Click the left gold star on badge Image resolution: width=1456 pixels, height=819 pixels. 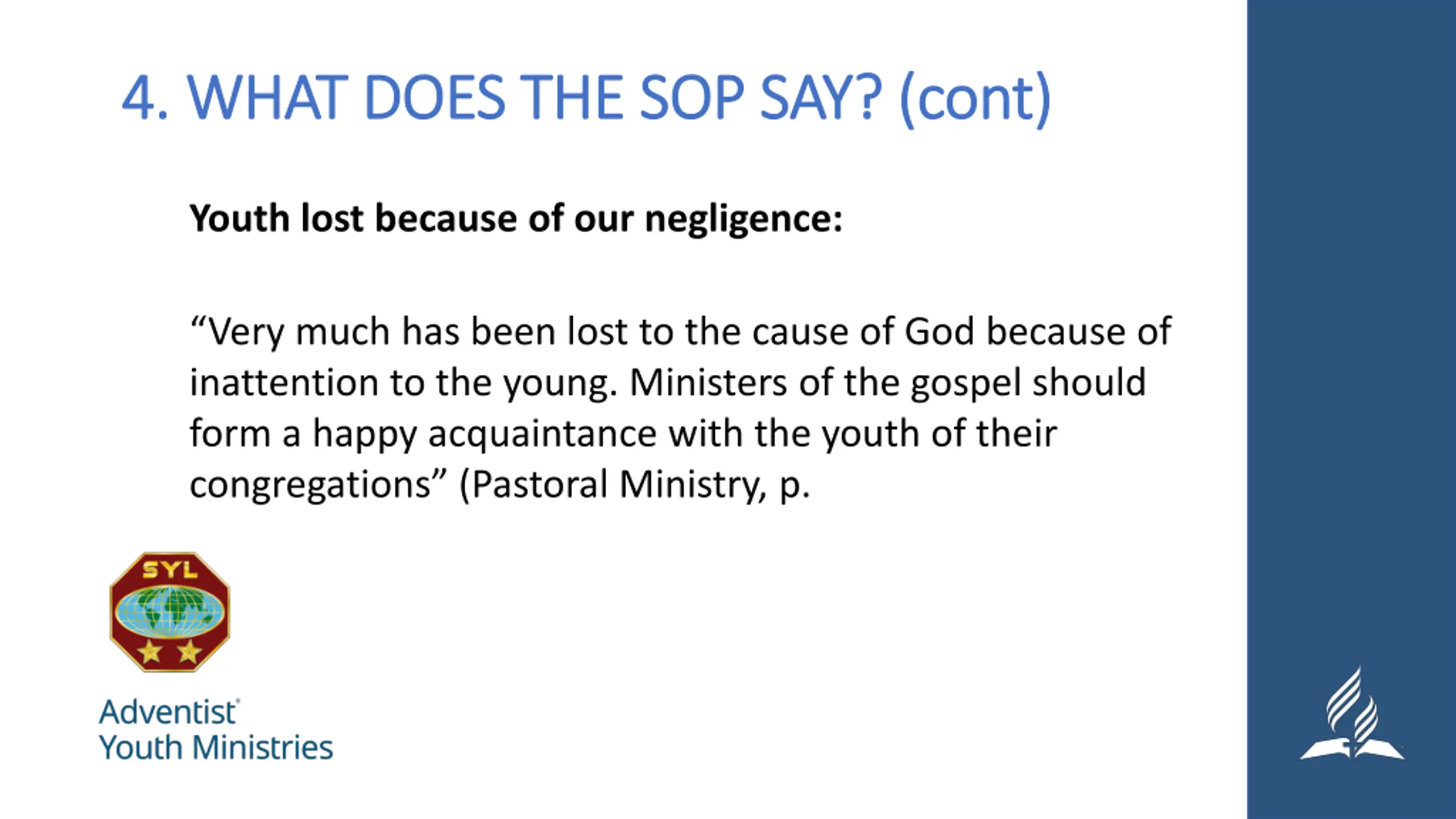[x=151, y=651]
